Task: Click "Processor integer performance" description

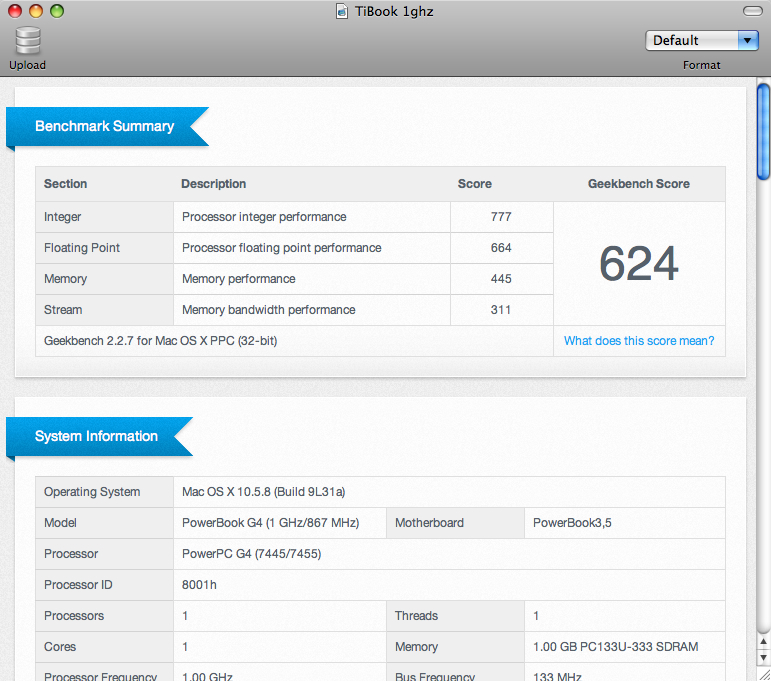Action: click(x=264, y=217)
